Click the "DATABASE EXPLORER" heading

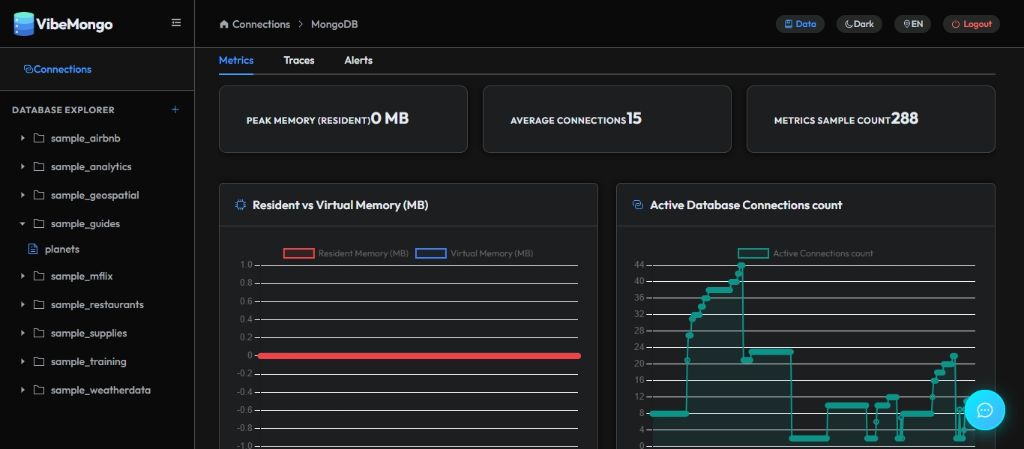click(x=63, y=110)
